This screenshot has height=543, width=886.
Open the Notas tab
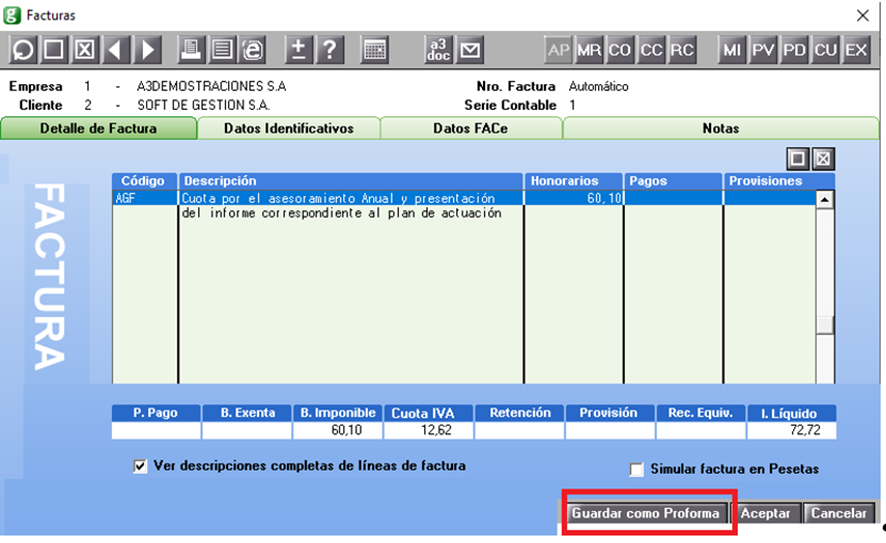(721, 128)
